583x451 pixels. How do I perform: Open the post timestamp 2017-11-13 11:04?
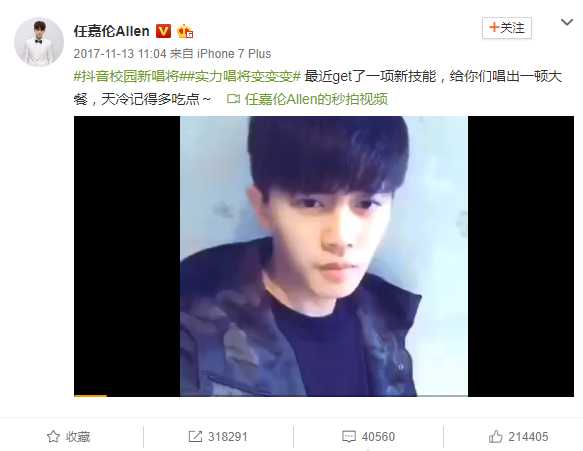tap(120, 54)
